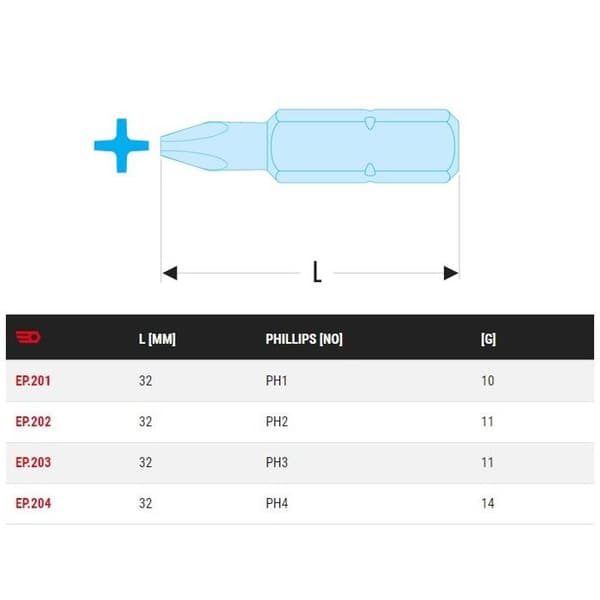The height and width of the screenshot is (600, 600).
Task: Open the EP.201 product reference
Action: [x=33, y=381]
